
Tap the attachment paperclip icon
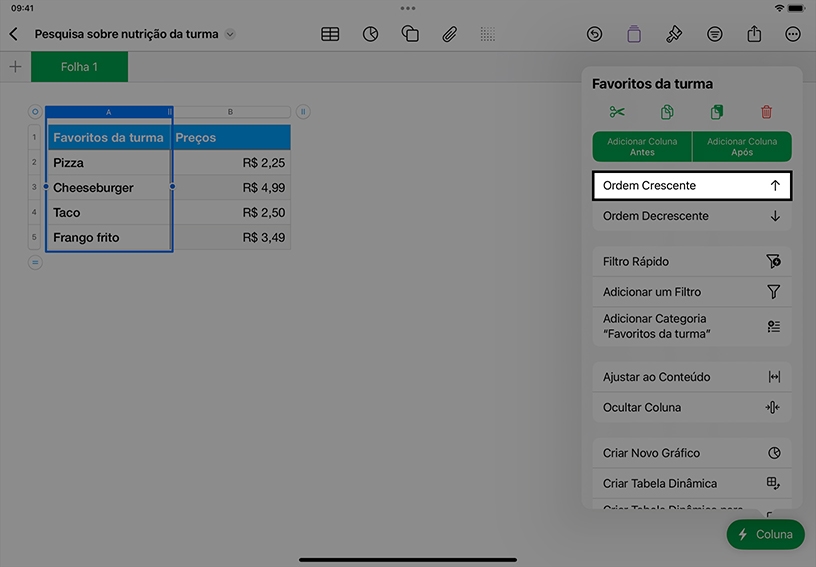pos(450,34)
